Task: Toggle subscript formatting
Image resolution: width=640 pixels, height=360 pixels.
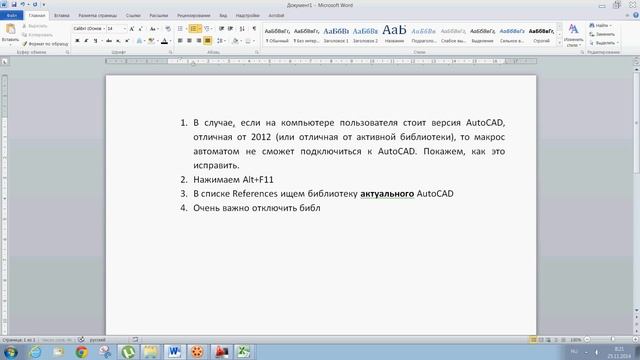Action: click(118, 41)
